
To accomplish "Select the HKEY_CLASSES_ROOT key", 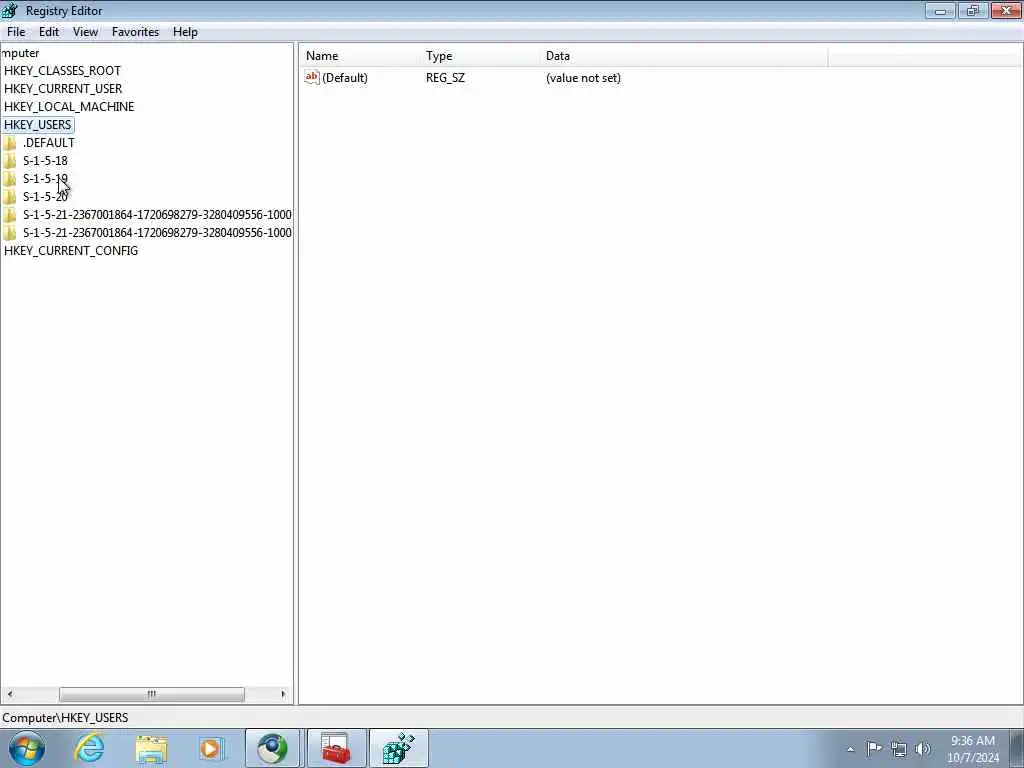I will (x=62, y=71).
